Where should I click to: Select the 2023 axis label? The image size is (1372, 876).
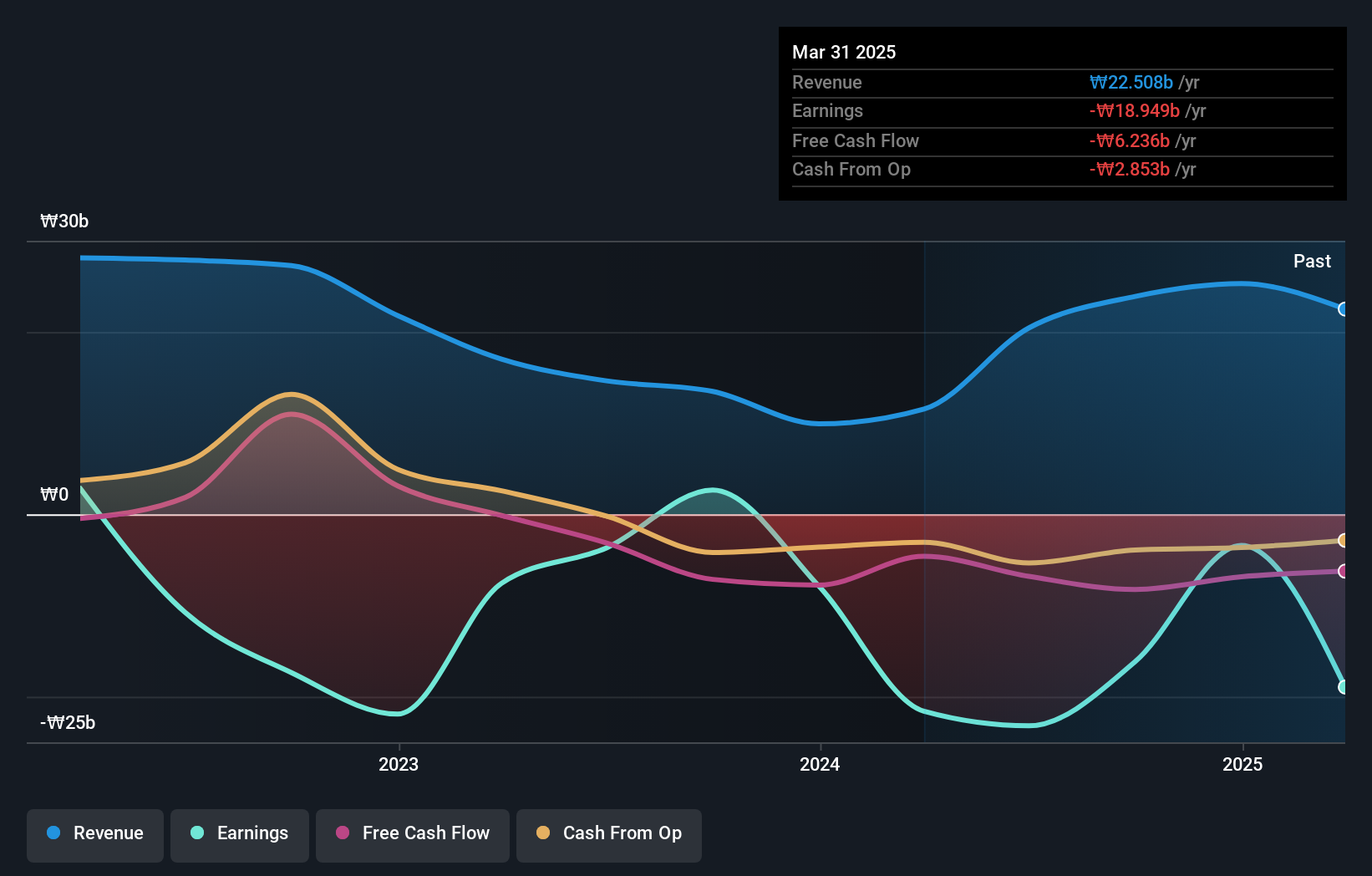tap(399, 764)
